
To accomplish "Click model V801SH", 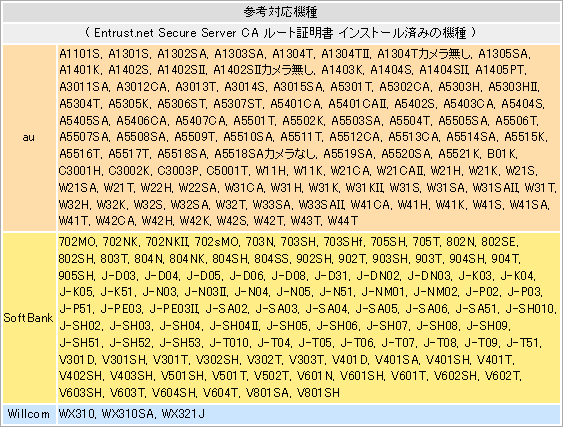I will point(318,393).
